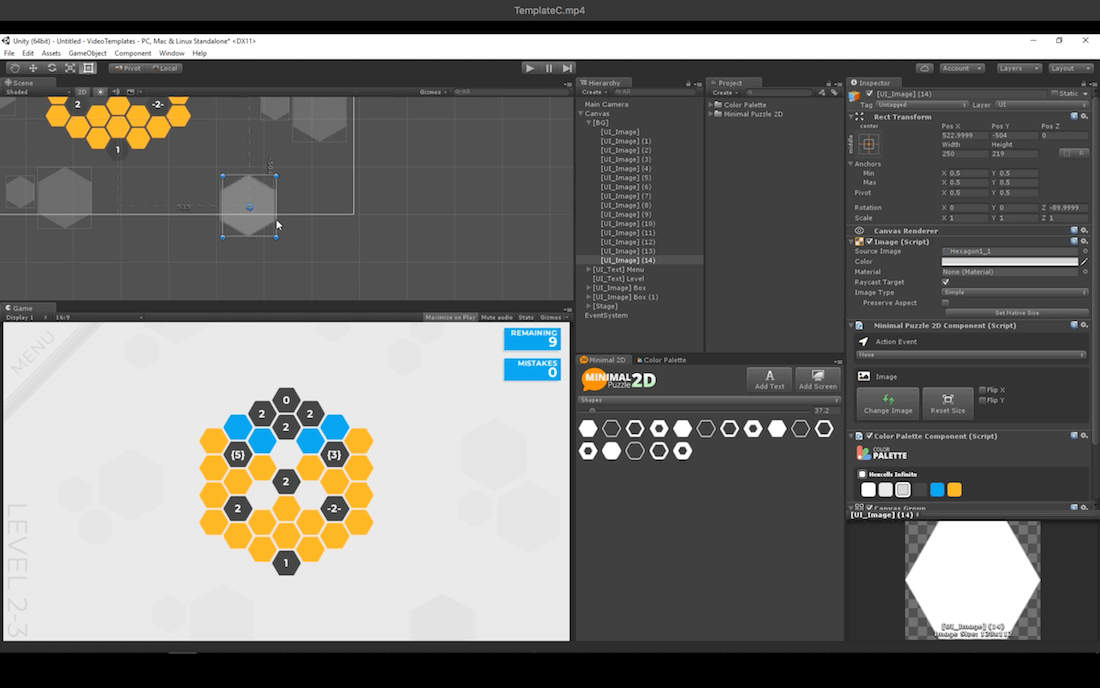Uncheck Raycast Target
Viewport: 1100px width, 688px height.
[x=945, y=282]
